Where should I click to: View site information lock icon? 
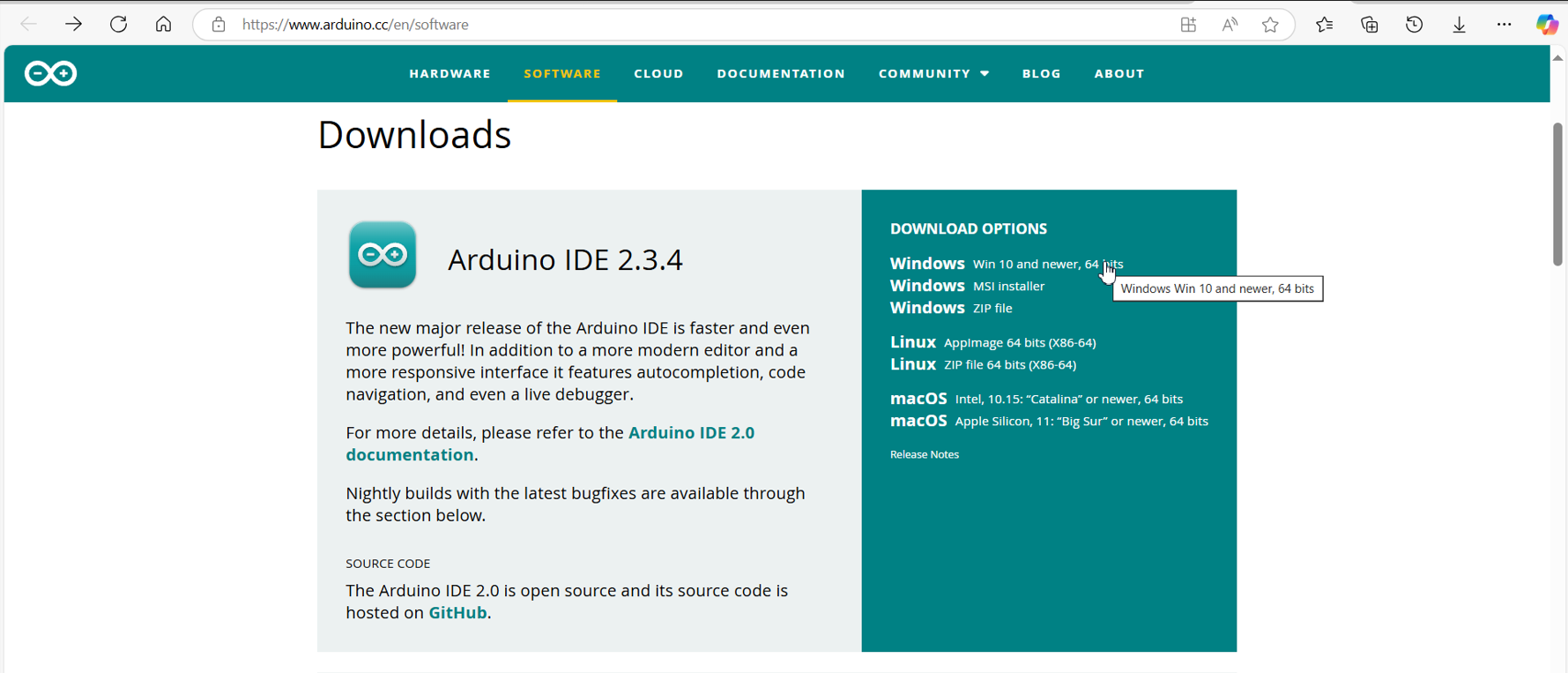(x=219, y=25)
